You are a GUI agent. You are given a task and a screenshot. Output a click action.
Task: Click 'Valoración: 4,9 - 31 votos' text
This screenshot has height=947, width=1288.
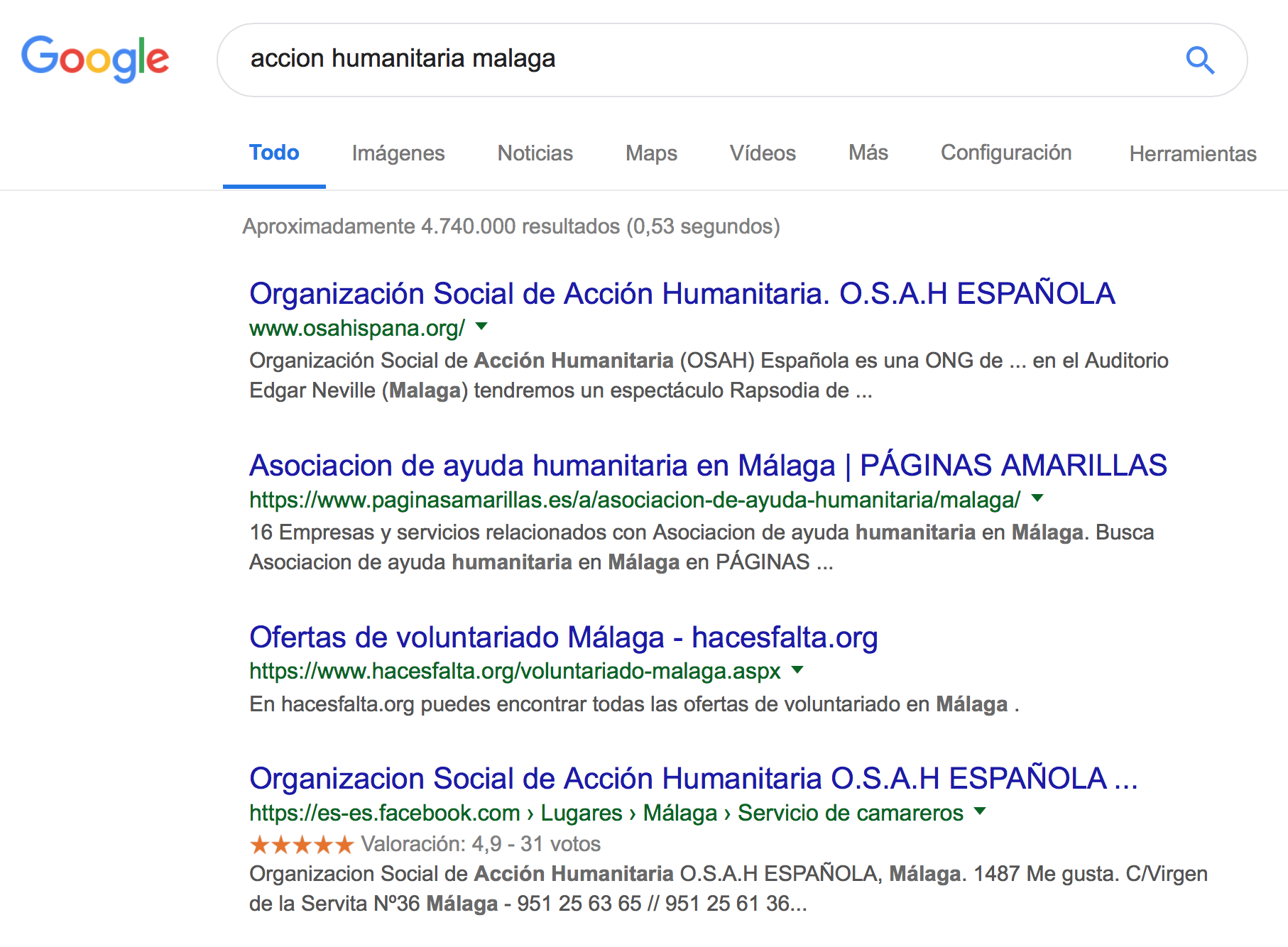pos(481,844)
